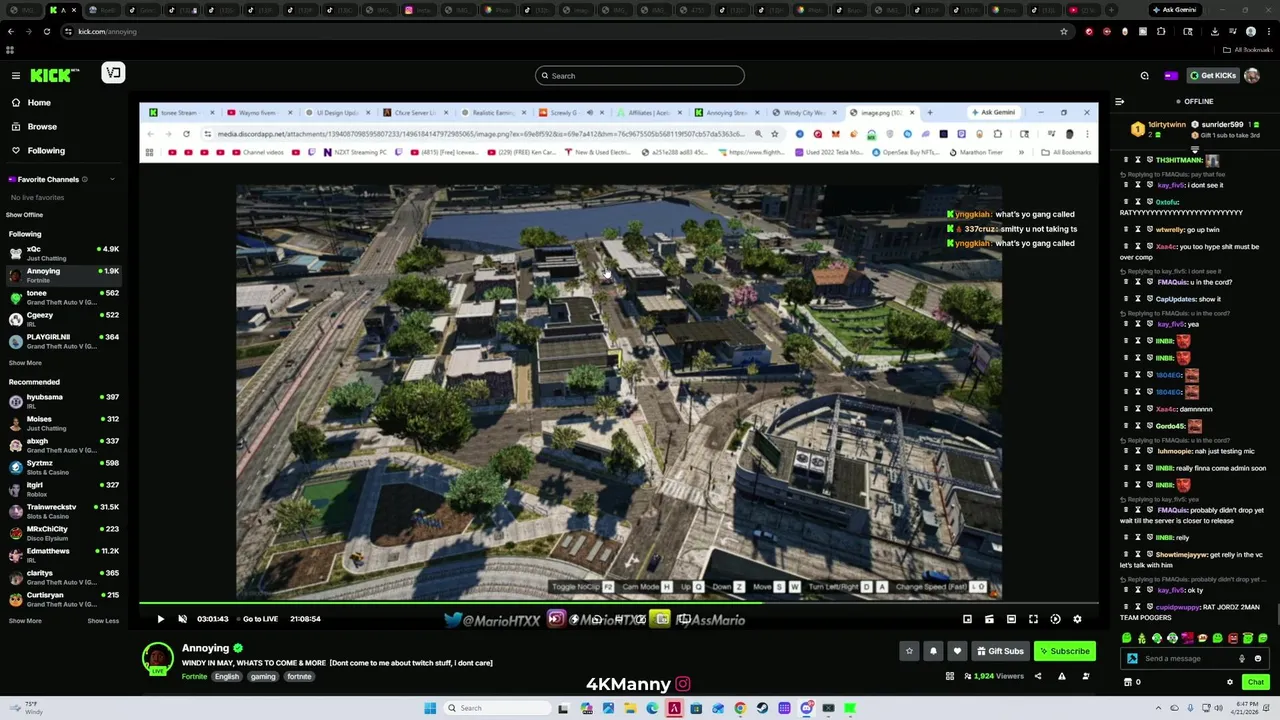The image size is (1280, 720).
Task: Unmute the stream volume
Action: click(182, 619)
